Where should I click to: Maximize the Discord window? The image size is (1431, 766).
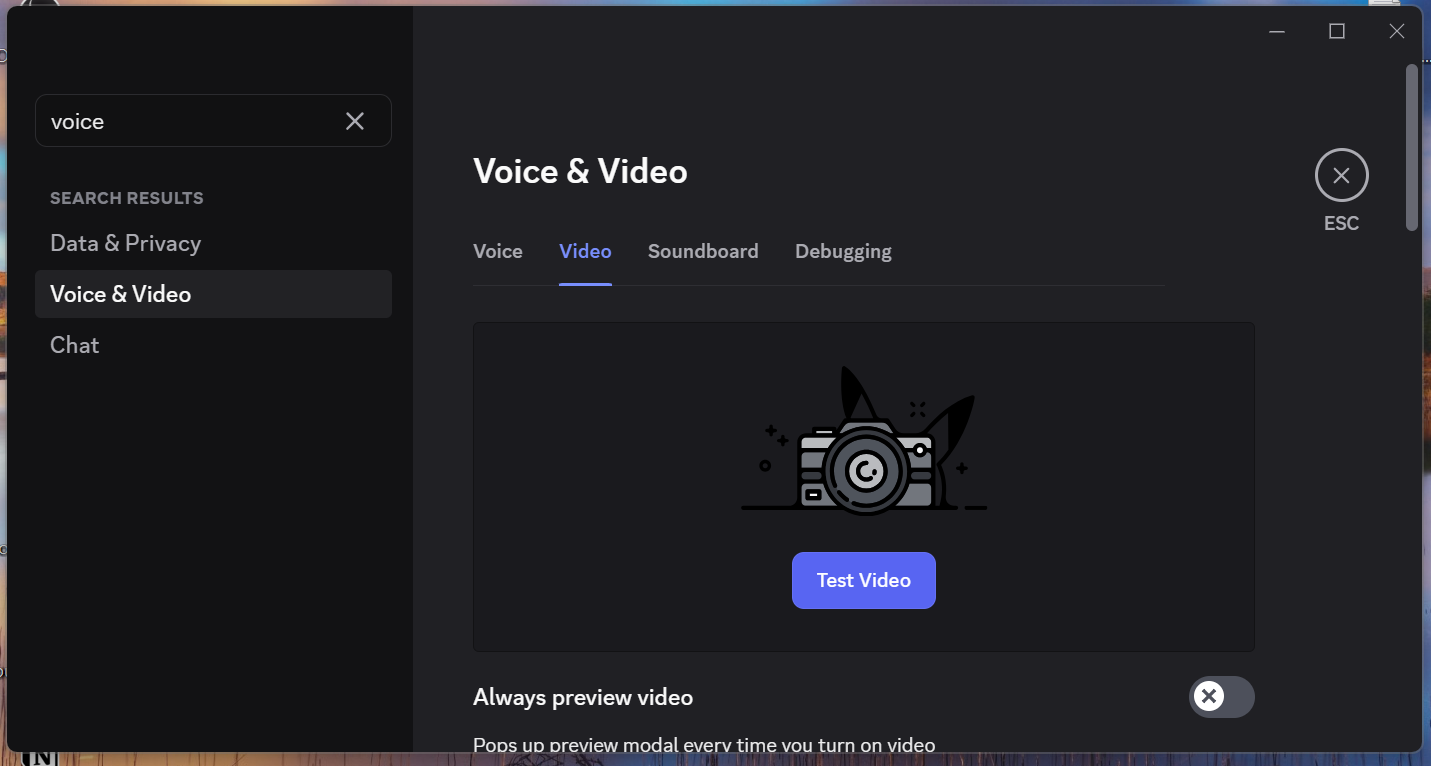tap(1337, 31)
